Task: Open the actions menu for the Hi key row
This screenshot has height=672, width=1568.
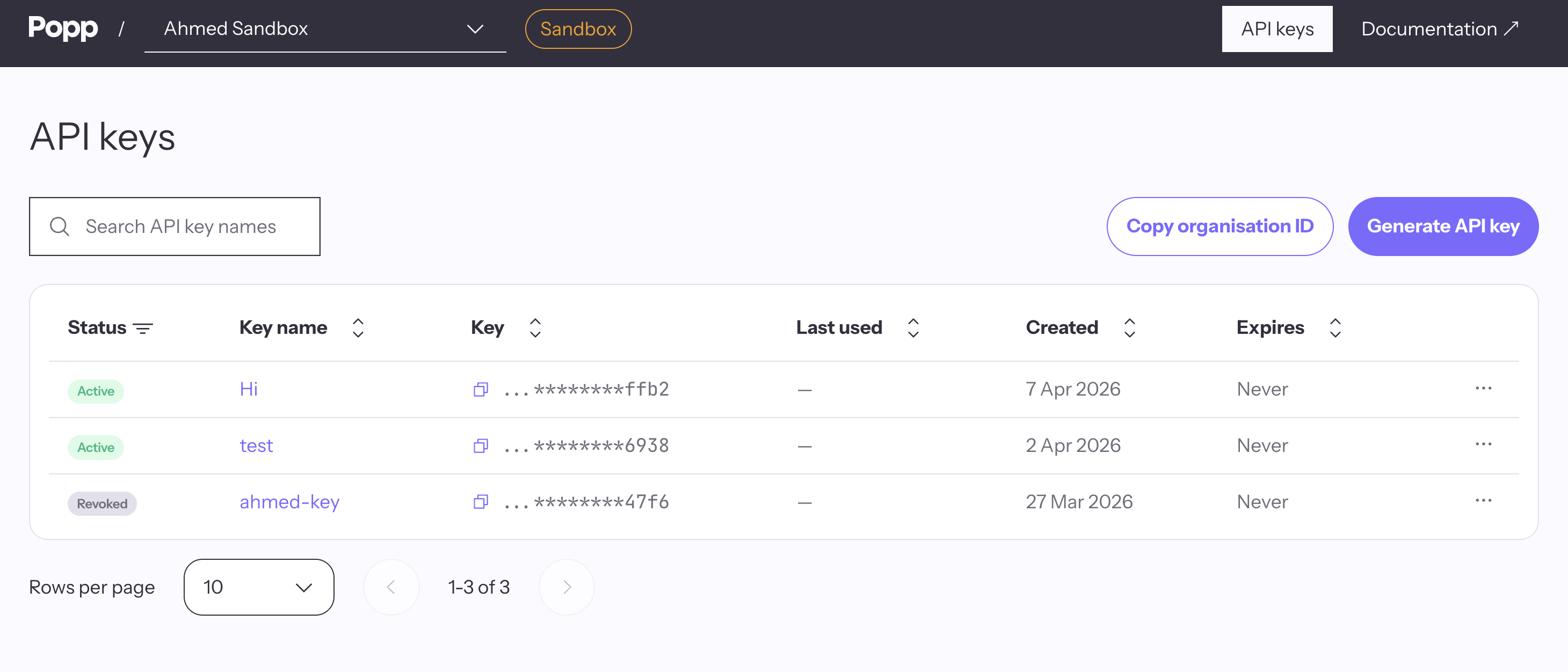Action: [1485, 388]
